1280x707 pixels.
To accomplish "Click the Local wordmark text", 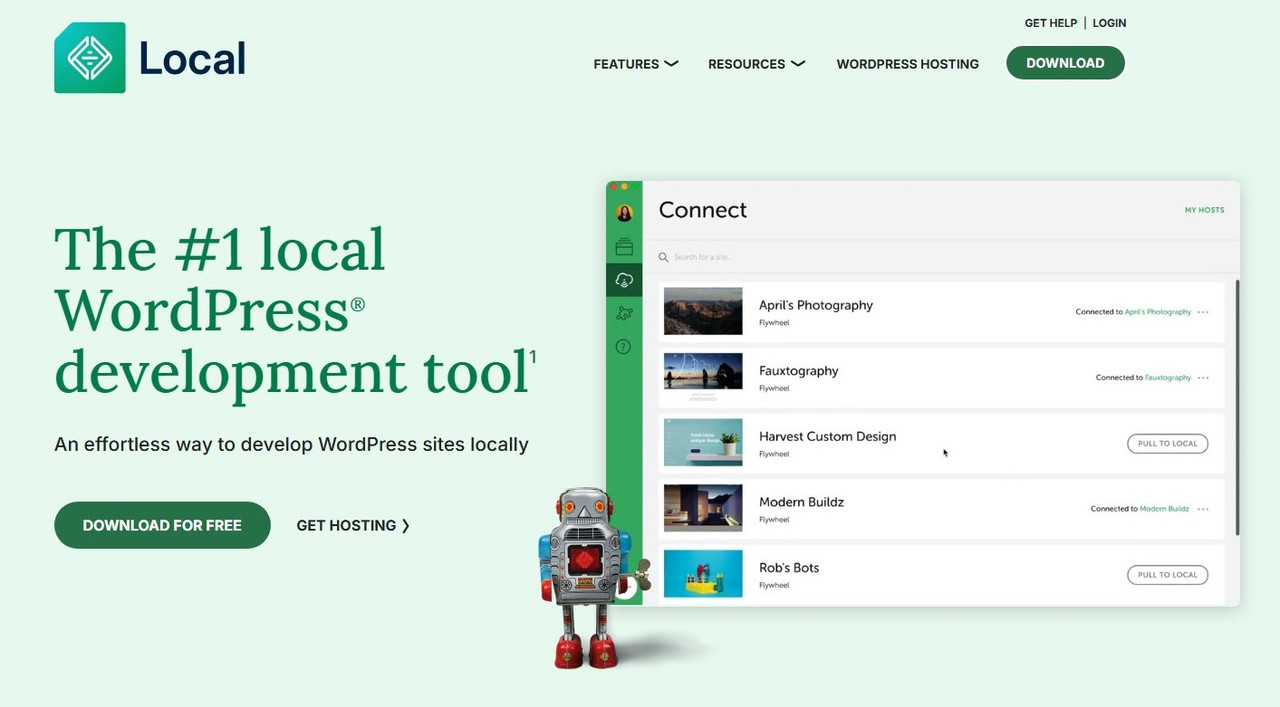I will point(192,58).
